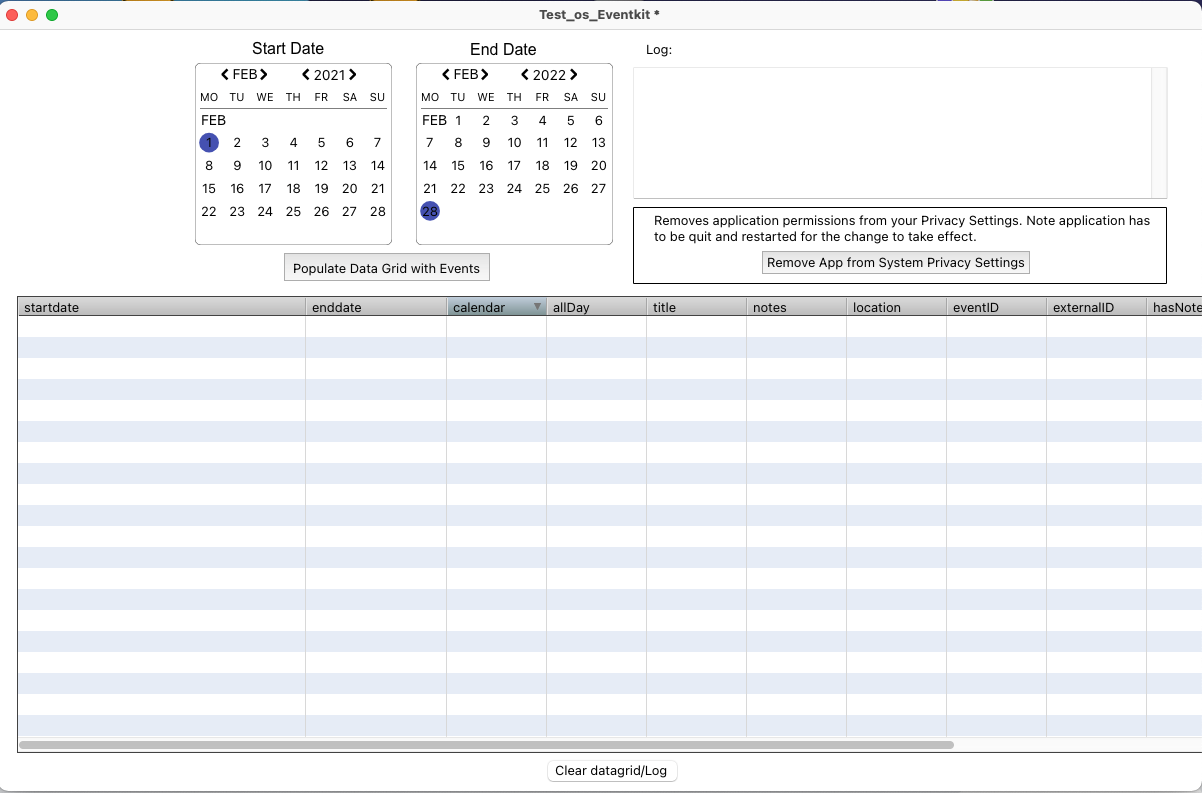The width and height of the screenshot is (1202, 793).
Task: Go to previous year in Start Date calendar
Action: (x=306, y=75)
